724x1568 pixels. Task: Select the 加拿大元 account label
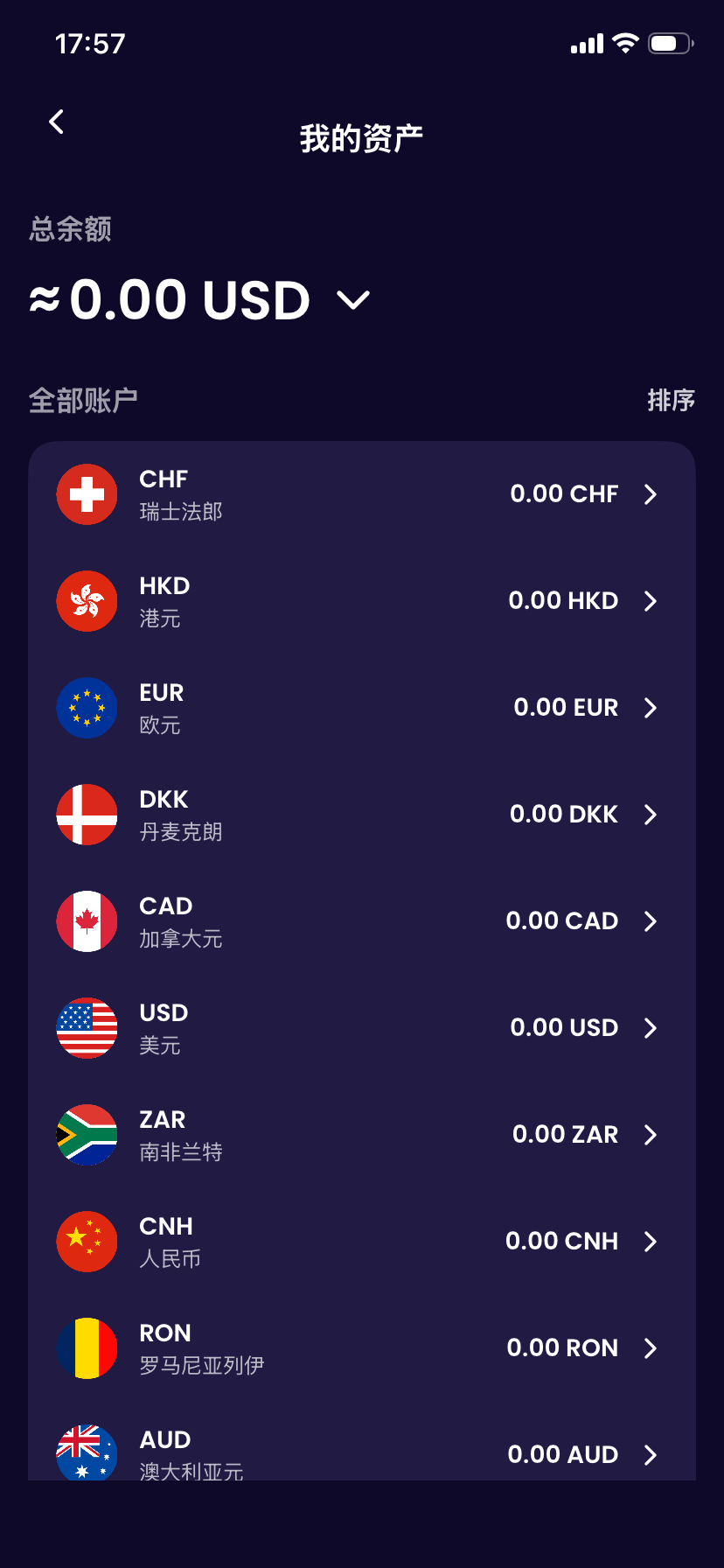181,939
